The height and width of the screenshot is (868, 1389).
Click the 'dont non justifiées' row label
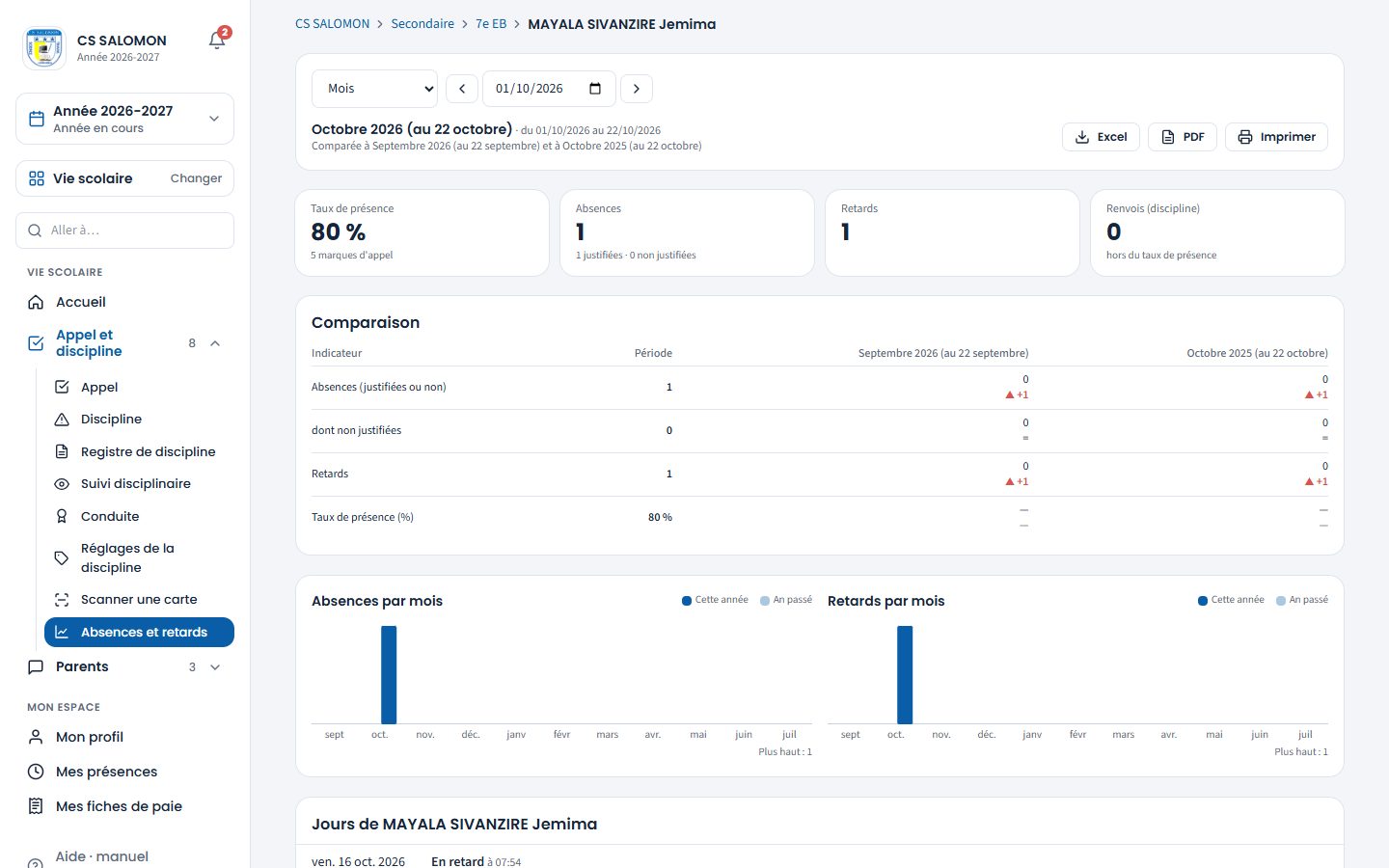[x=356, y=430]
